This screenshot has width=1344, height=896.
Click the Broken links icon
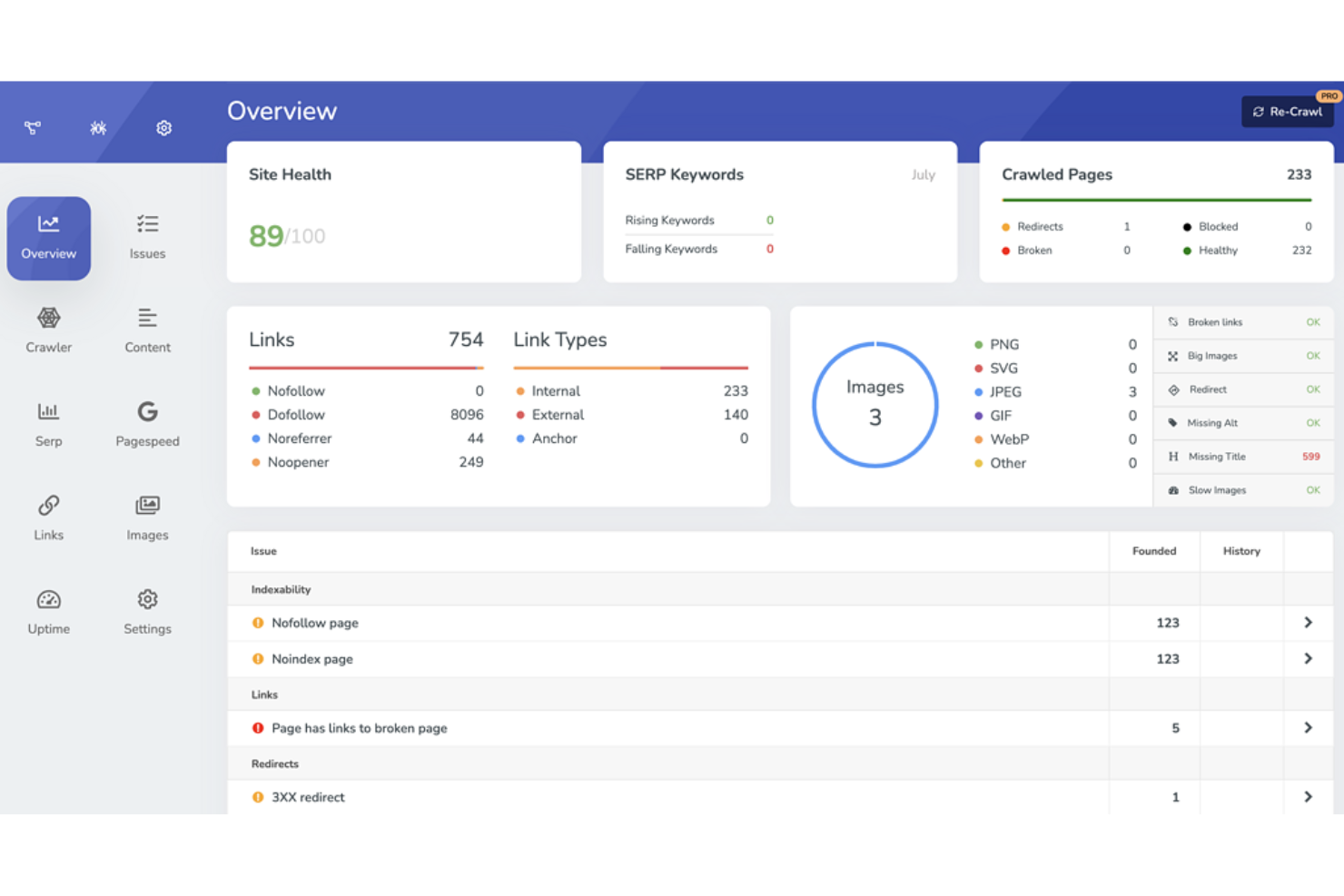click(1173, 322)
